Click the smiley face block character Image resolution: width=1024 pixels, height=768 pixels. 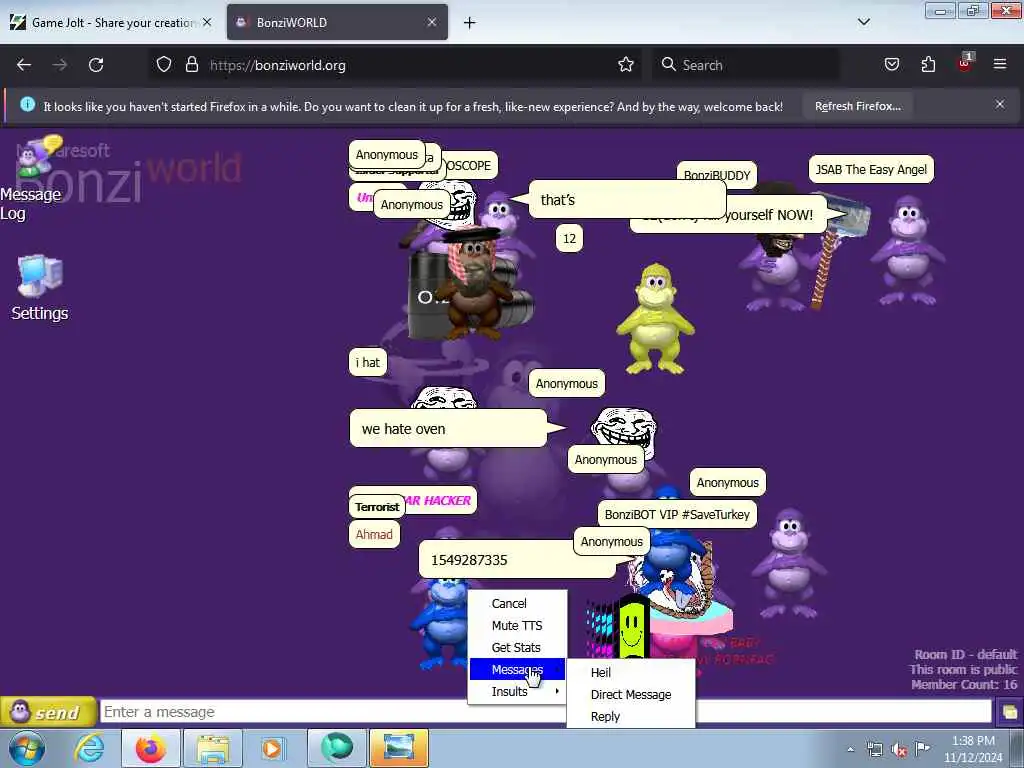pyautogui.click(x=632, y=627)
